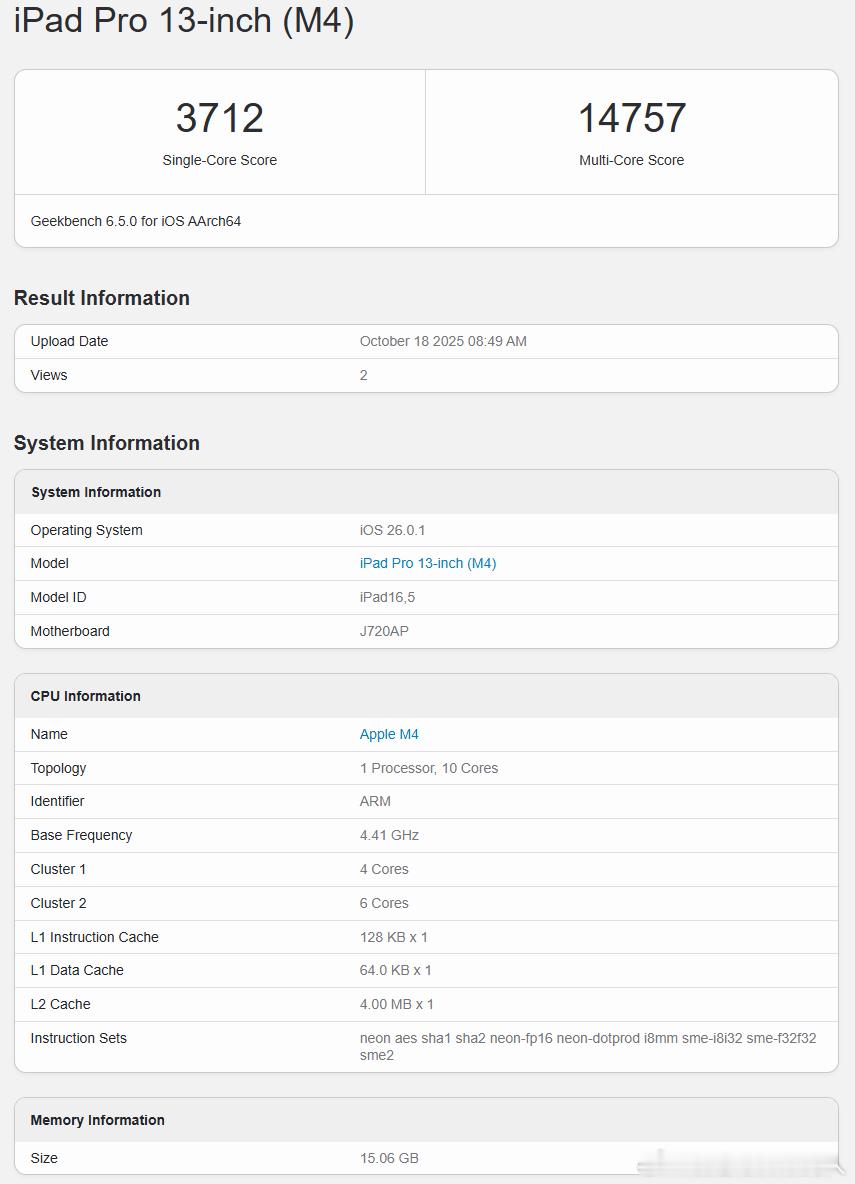Click the CPU Information table header
The width and height of the screenshot is (855, 1184).
click(86, 696)
